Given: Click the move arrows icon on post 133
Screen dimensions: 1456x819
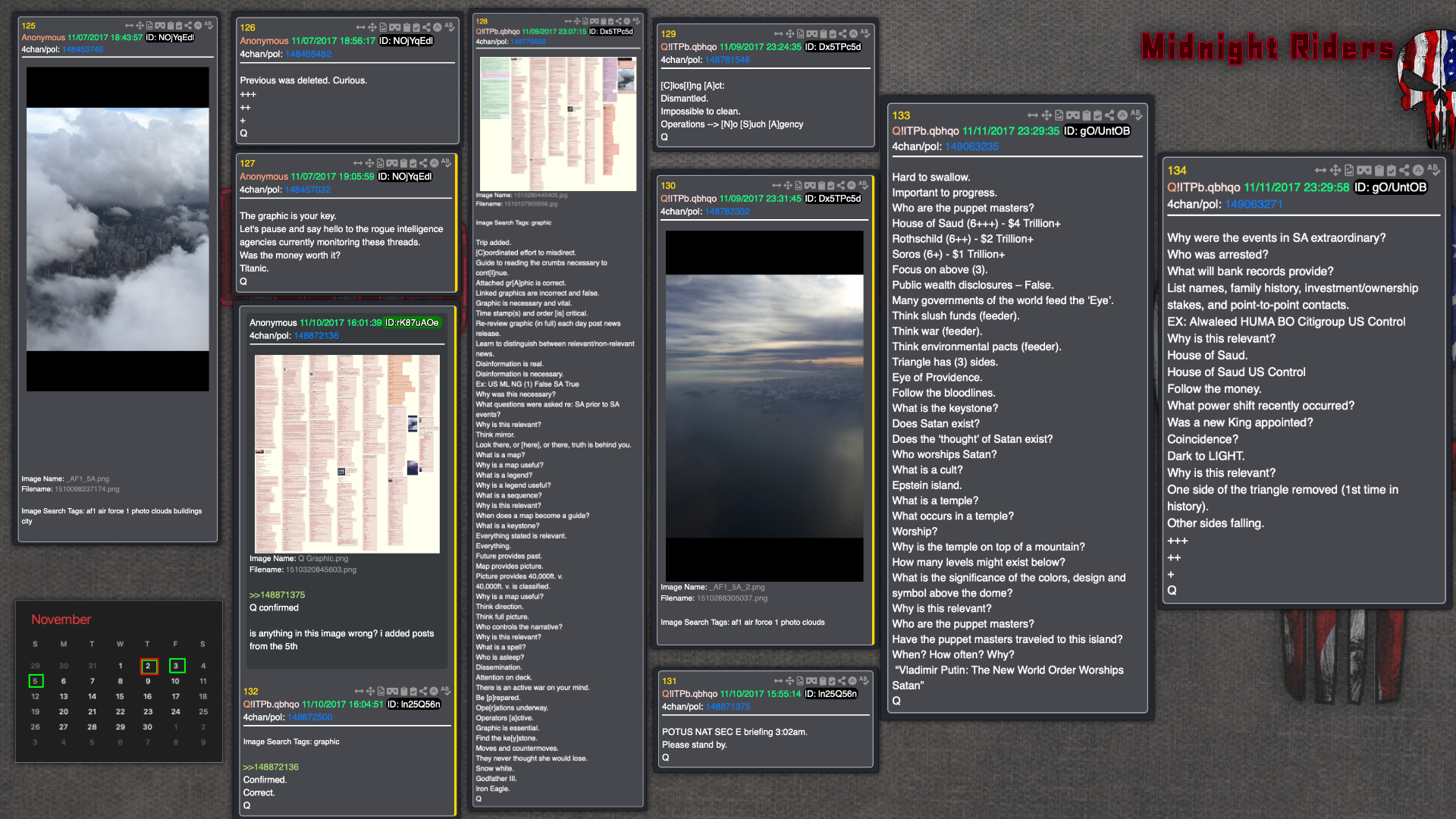Looking at the screenshot, I should (x=1046, y=115).
